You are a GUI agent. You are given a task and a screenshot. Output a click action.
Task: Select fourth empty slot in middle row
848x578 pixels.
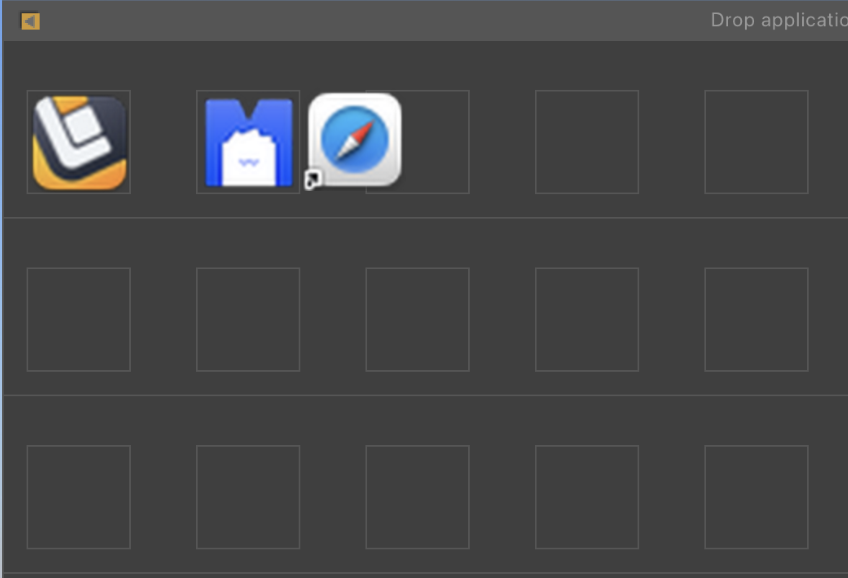point(587,320)
